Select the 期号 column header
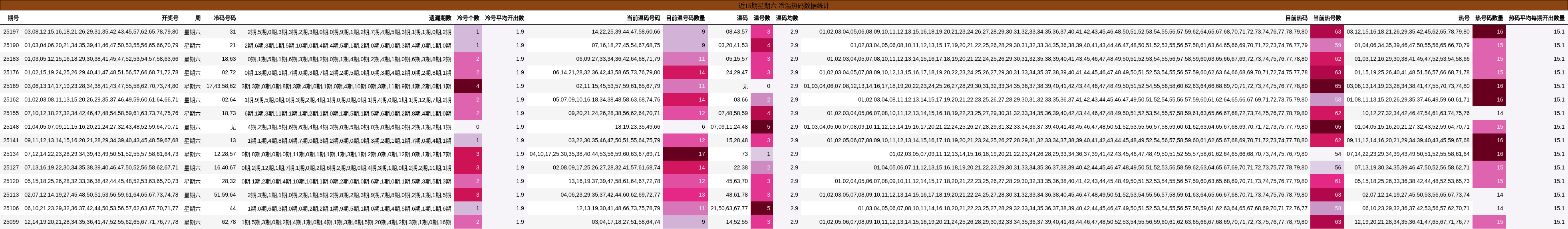 coord(14,18)
